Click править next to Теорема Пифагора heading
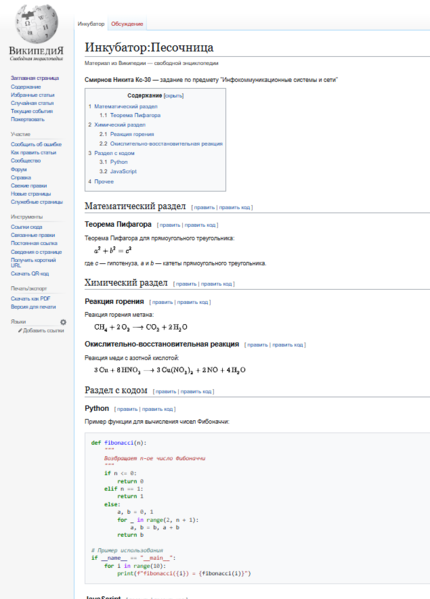Screen dimensions: 430x599 [x=170, y=225]
